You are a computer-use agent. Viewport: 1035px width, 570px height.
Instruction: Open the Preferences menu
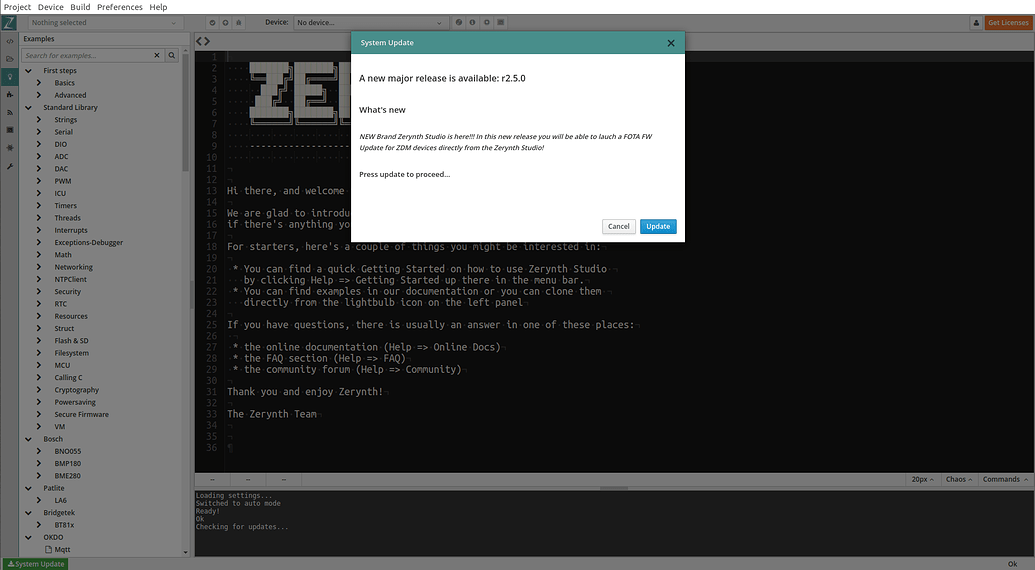coord(119,7)
